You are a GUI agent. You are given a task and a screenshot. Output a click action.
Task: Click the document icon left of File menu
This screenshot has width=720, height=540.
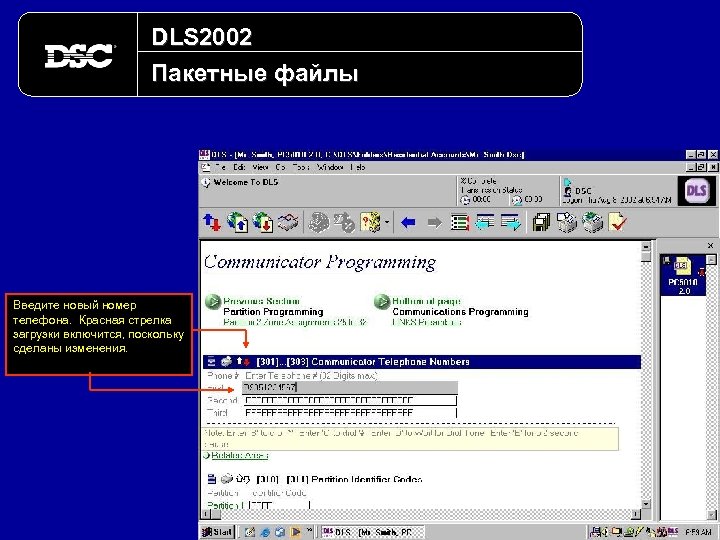click(x=206, y=167)
